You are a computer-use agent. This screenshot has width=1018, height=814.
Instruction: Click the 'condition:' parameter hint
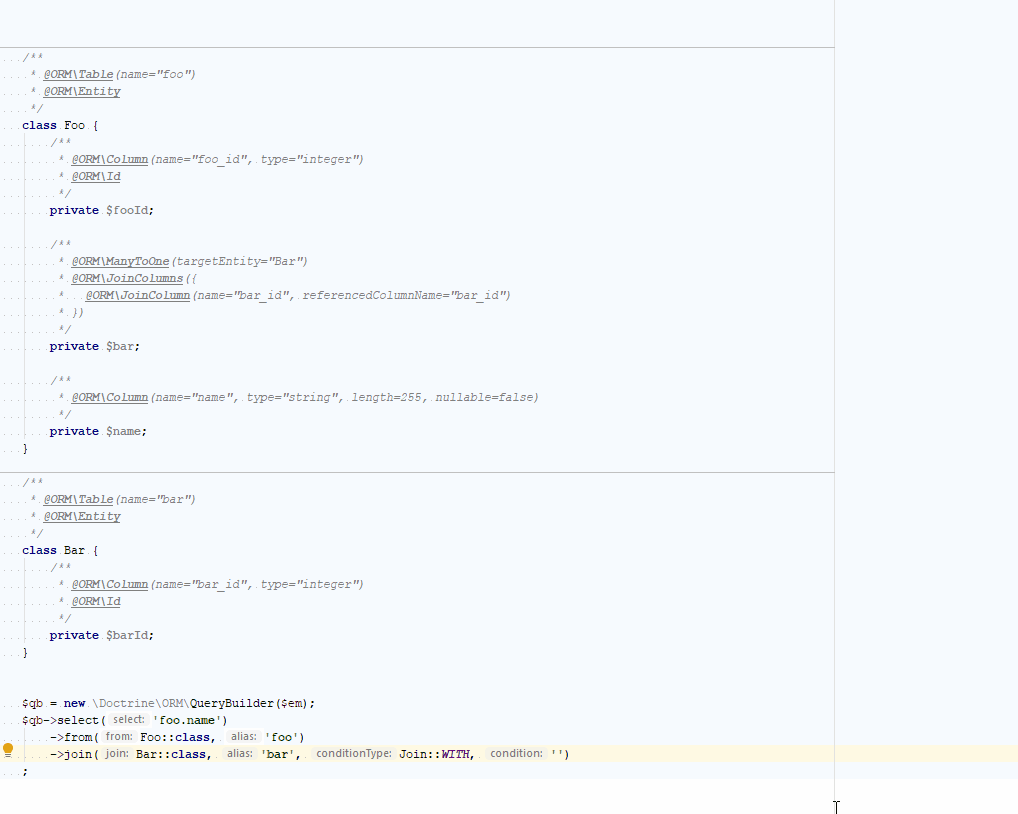pos(516,754)
